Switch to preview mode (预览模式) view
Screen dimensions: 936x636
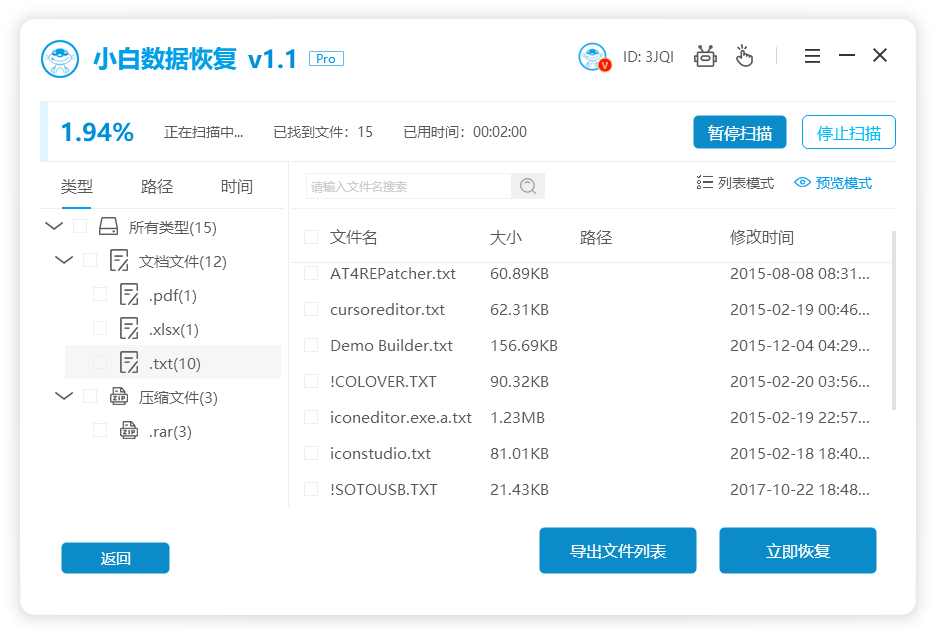click(x=832, y=183)
